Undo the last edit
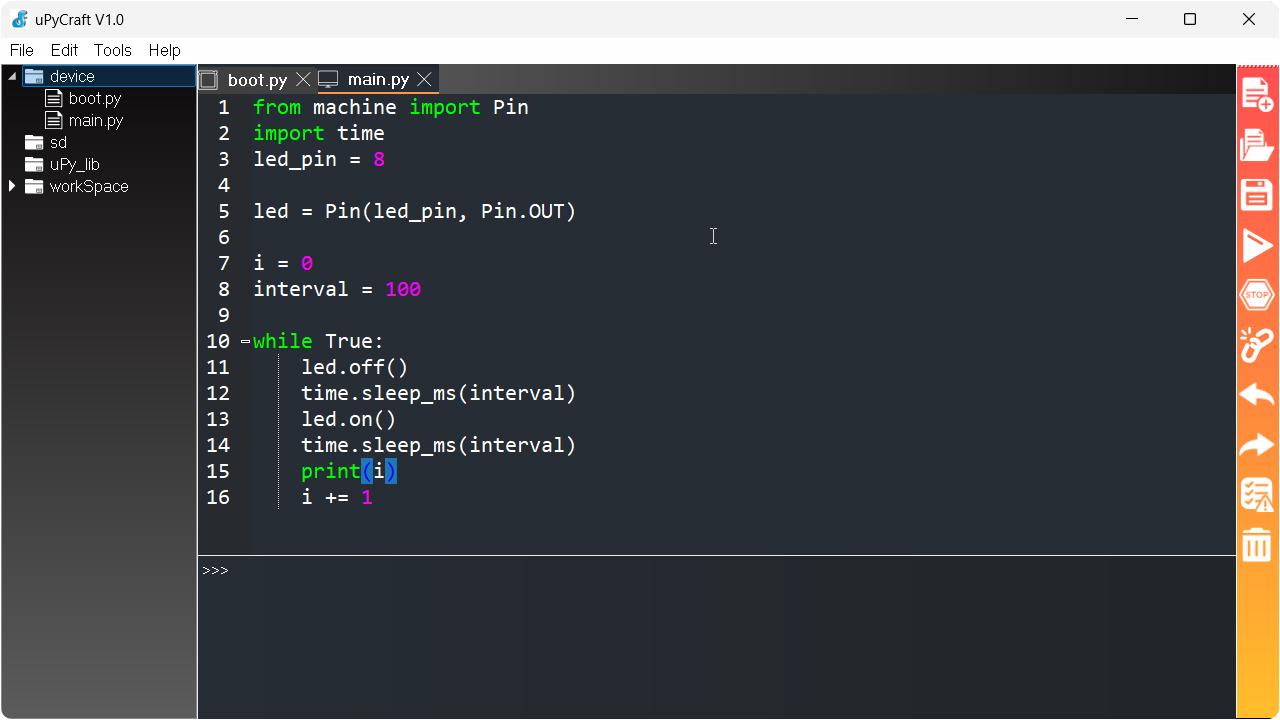 point(1256,395)
